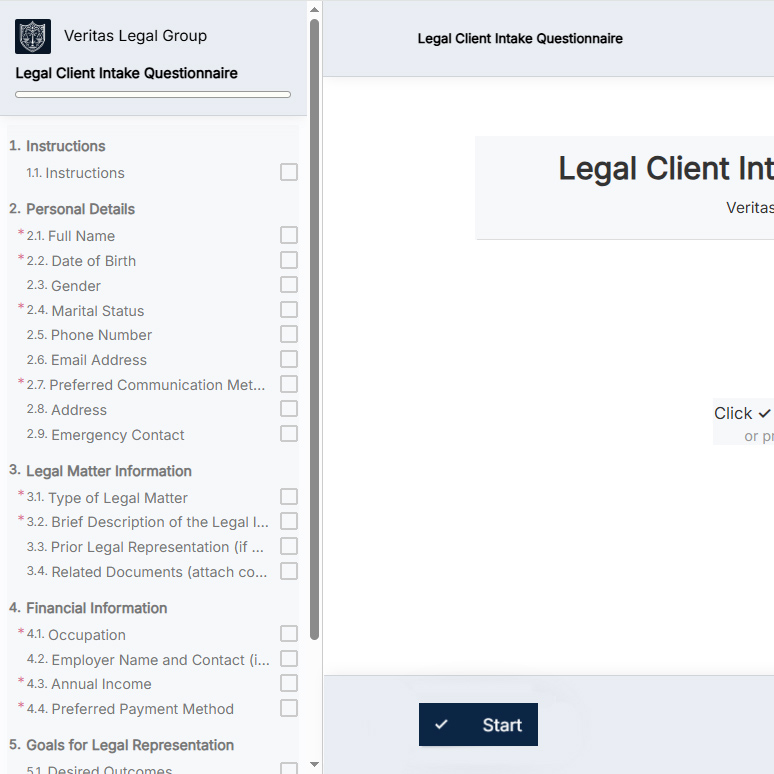Tick the 2.8 Address checkbox
Viewport: 774px width, 774px height.
(289, 408)
